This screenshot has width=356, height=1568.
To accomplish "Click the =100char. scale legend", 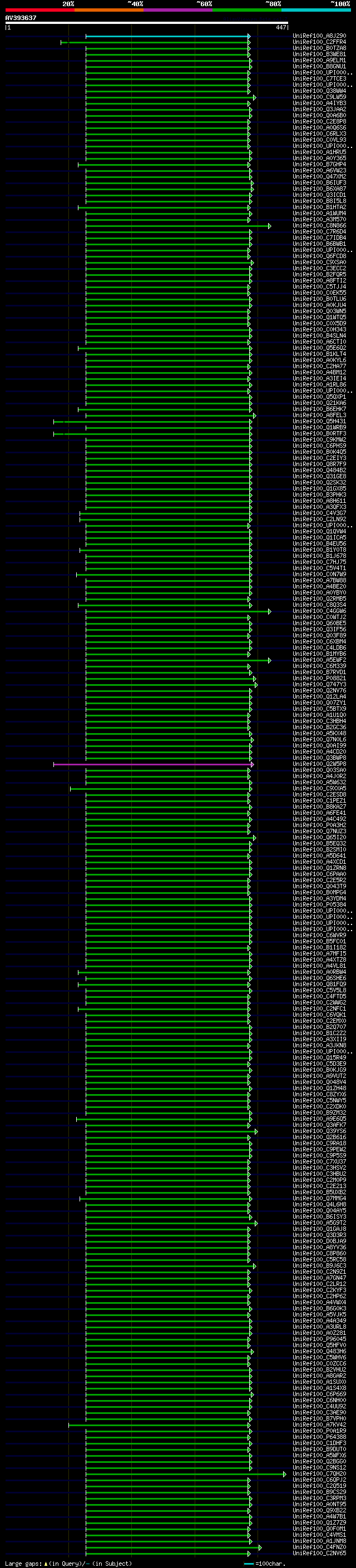I will click(264, 1564).
